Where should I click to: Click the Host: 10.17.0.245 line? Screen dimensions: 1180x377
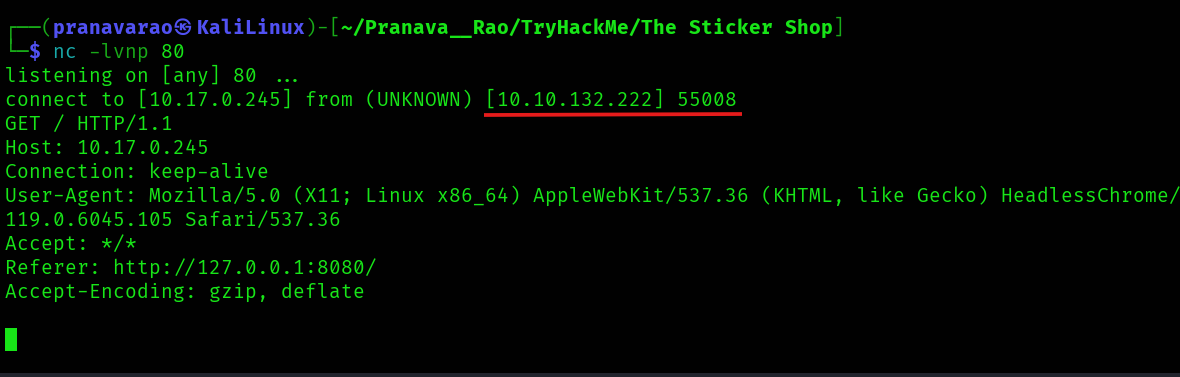click(107, 147)
